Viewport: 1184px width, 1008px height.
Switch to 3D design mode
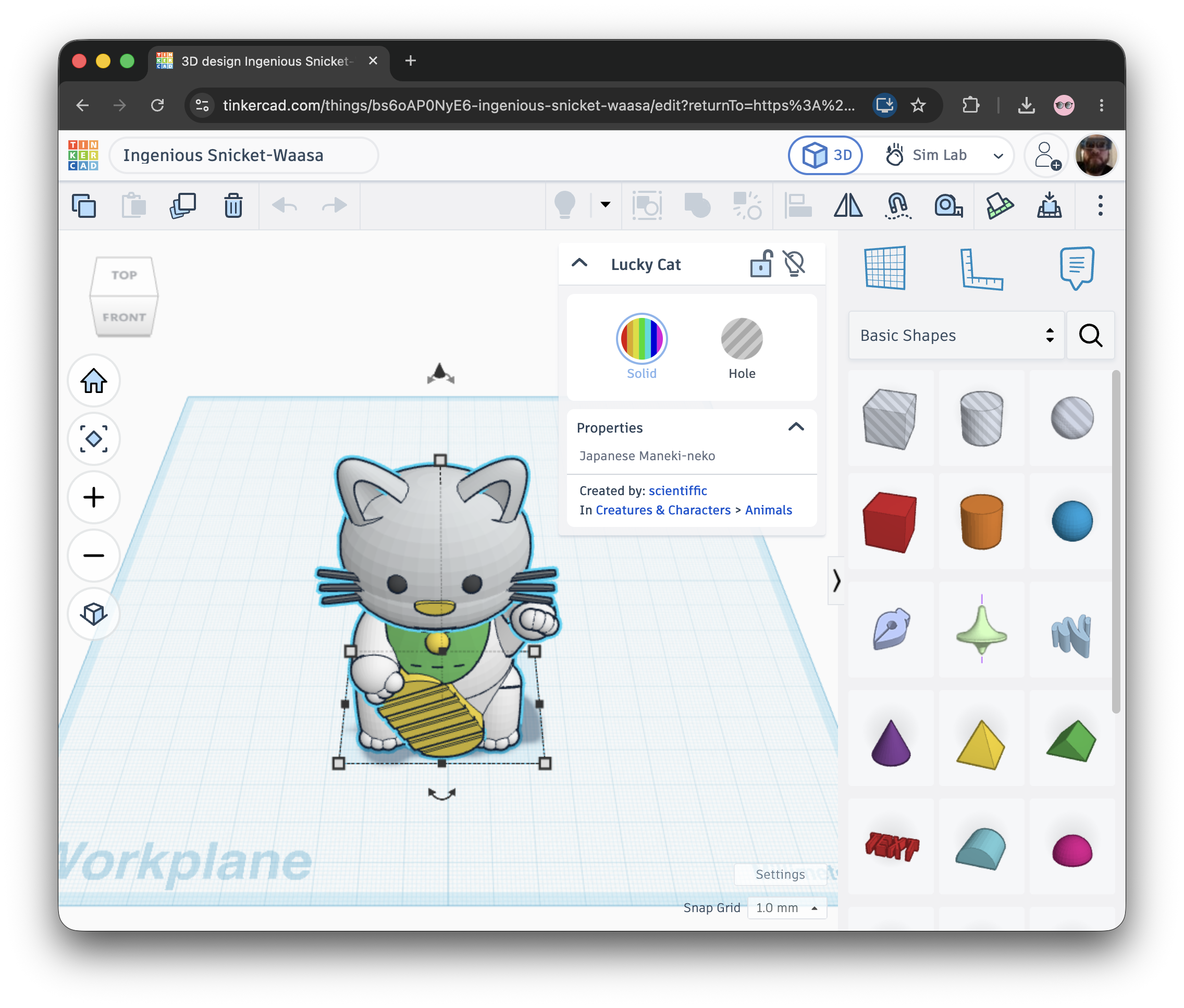[825, 155]
